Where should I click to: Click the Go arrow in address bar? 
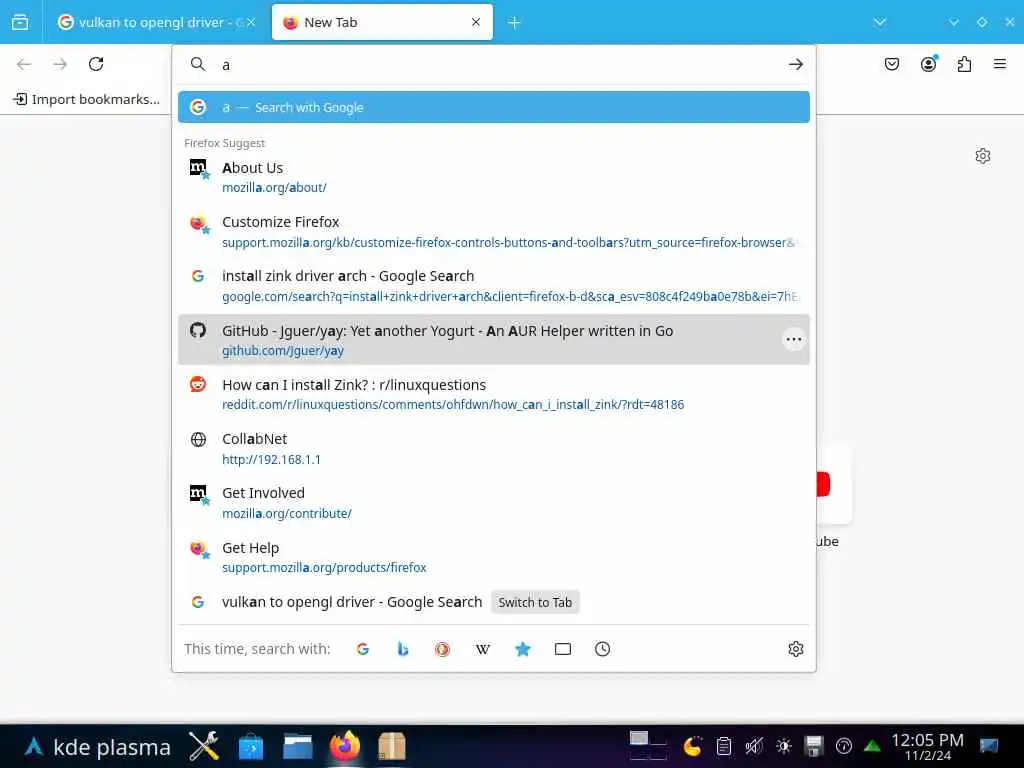795,64
